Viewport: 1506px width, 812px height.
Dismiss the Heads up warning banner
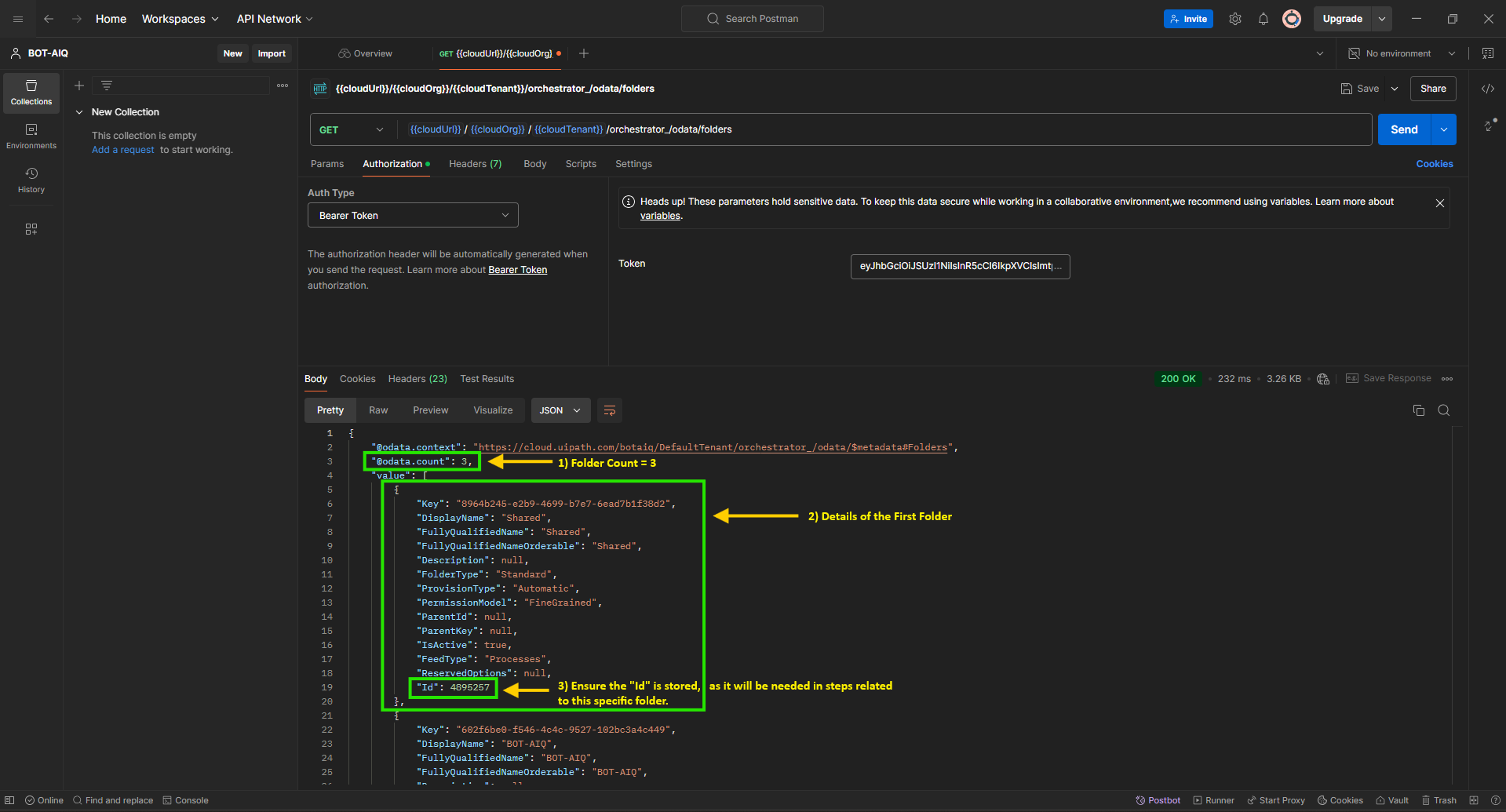1440,203
